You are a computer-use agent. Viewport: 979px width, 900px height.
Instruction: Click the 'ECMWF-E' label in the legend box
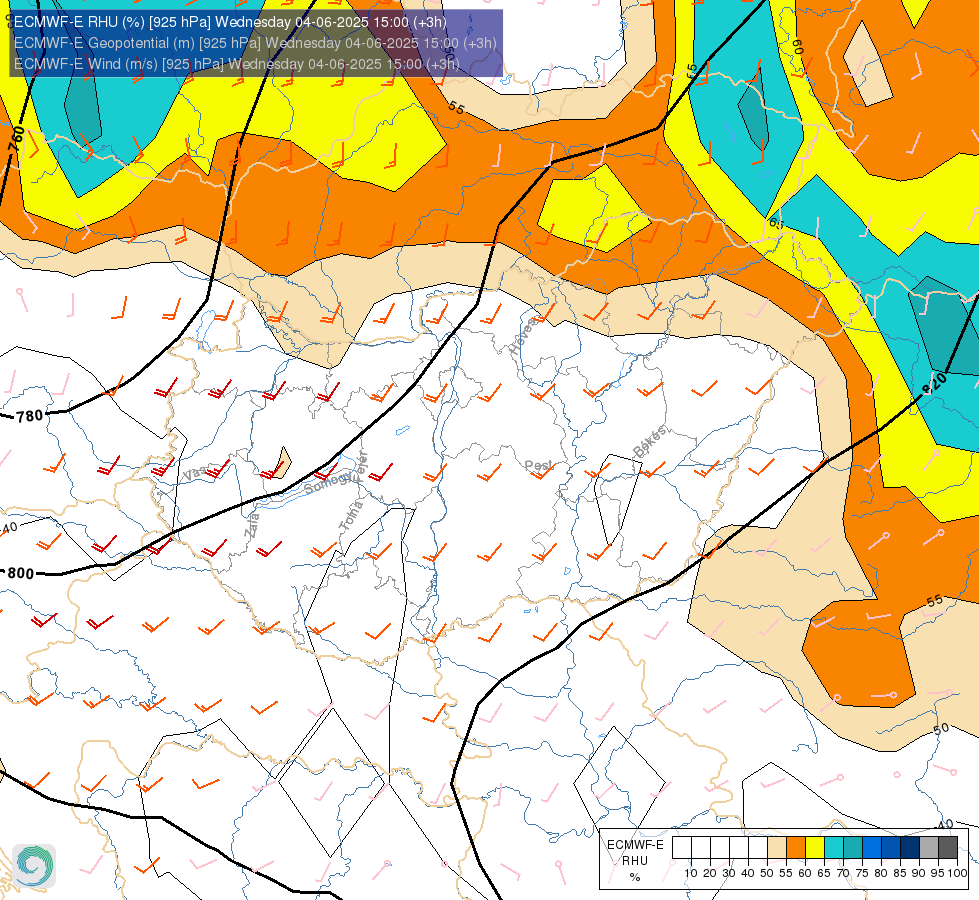pyautogui.click(x=636, y=844)
